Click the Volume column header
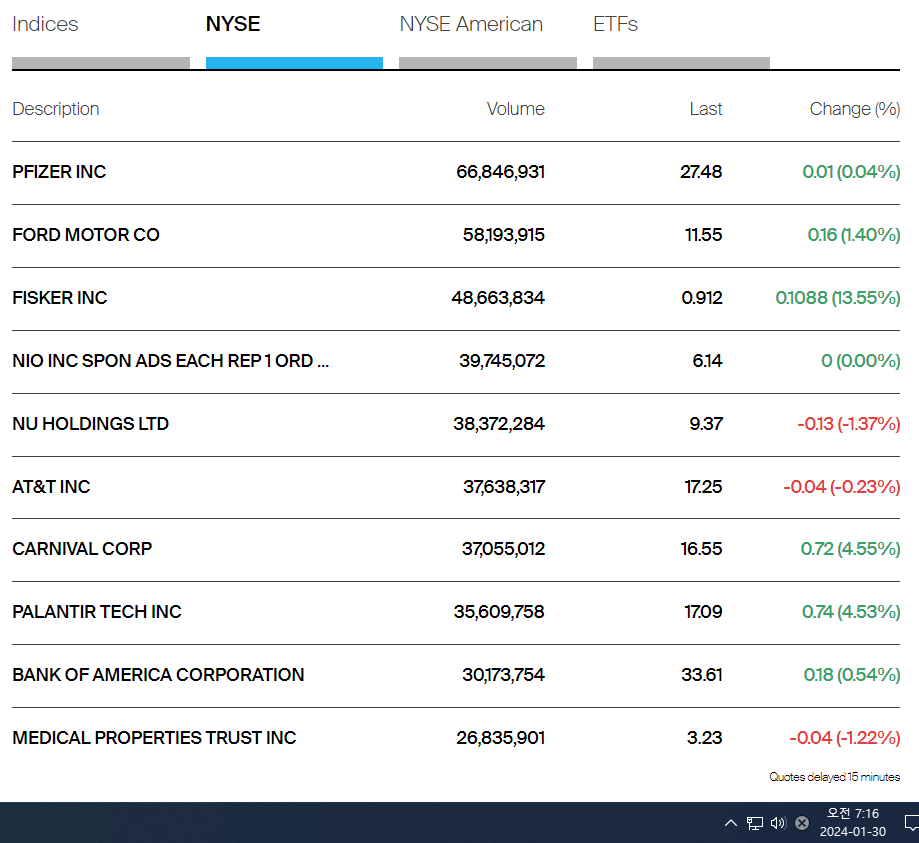 516,109
